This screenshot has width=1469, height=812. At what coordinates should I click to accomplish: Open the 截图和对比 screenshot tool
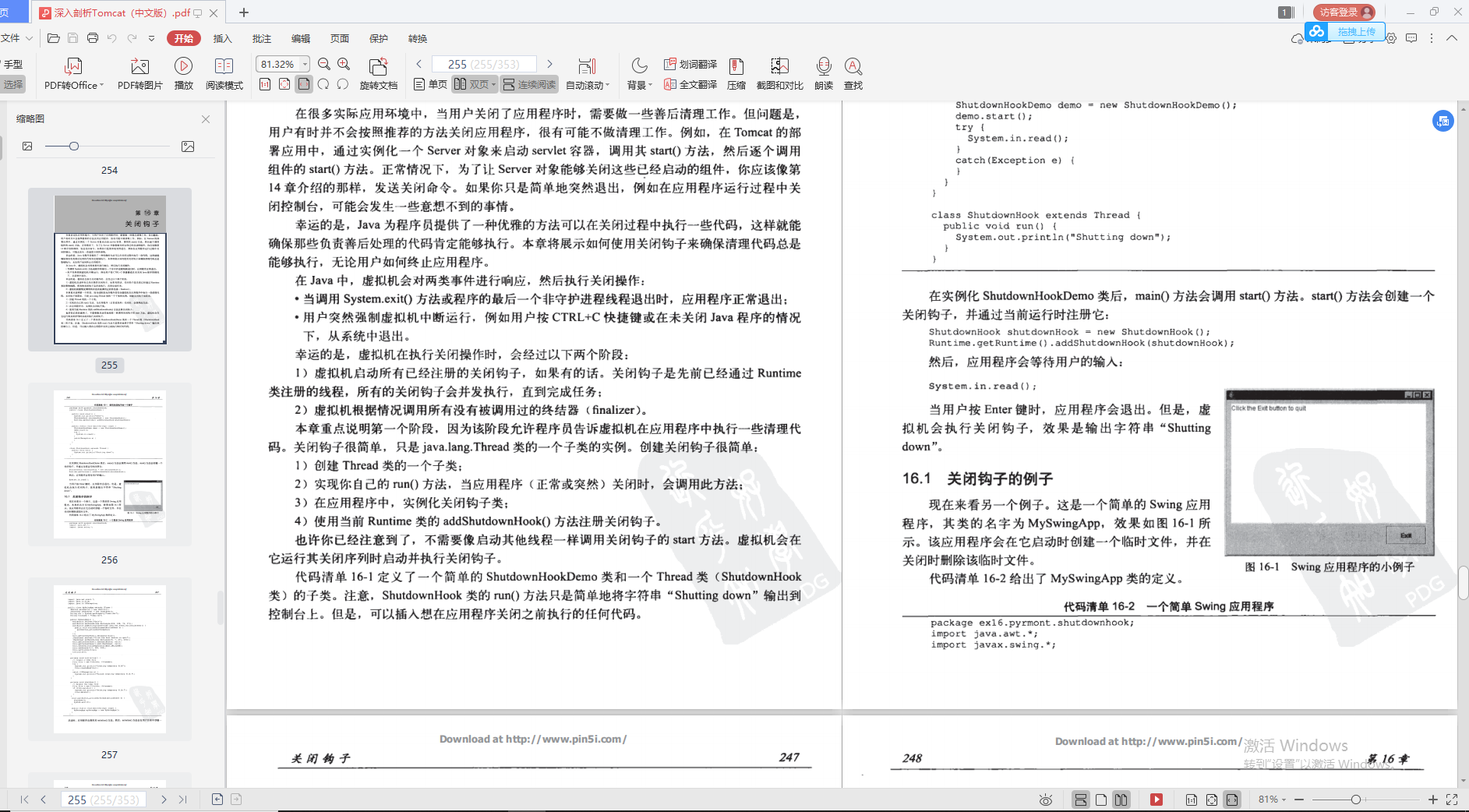(779, 73)
